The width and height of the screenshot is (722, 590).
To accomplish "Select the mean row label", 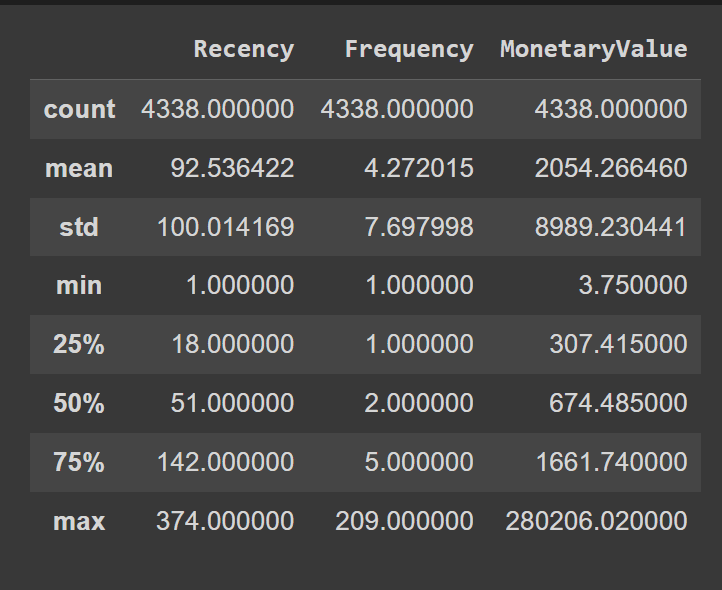I will click(79, 168).
